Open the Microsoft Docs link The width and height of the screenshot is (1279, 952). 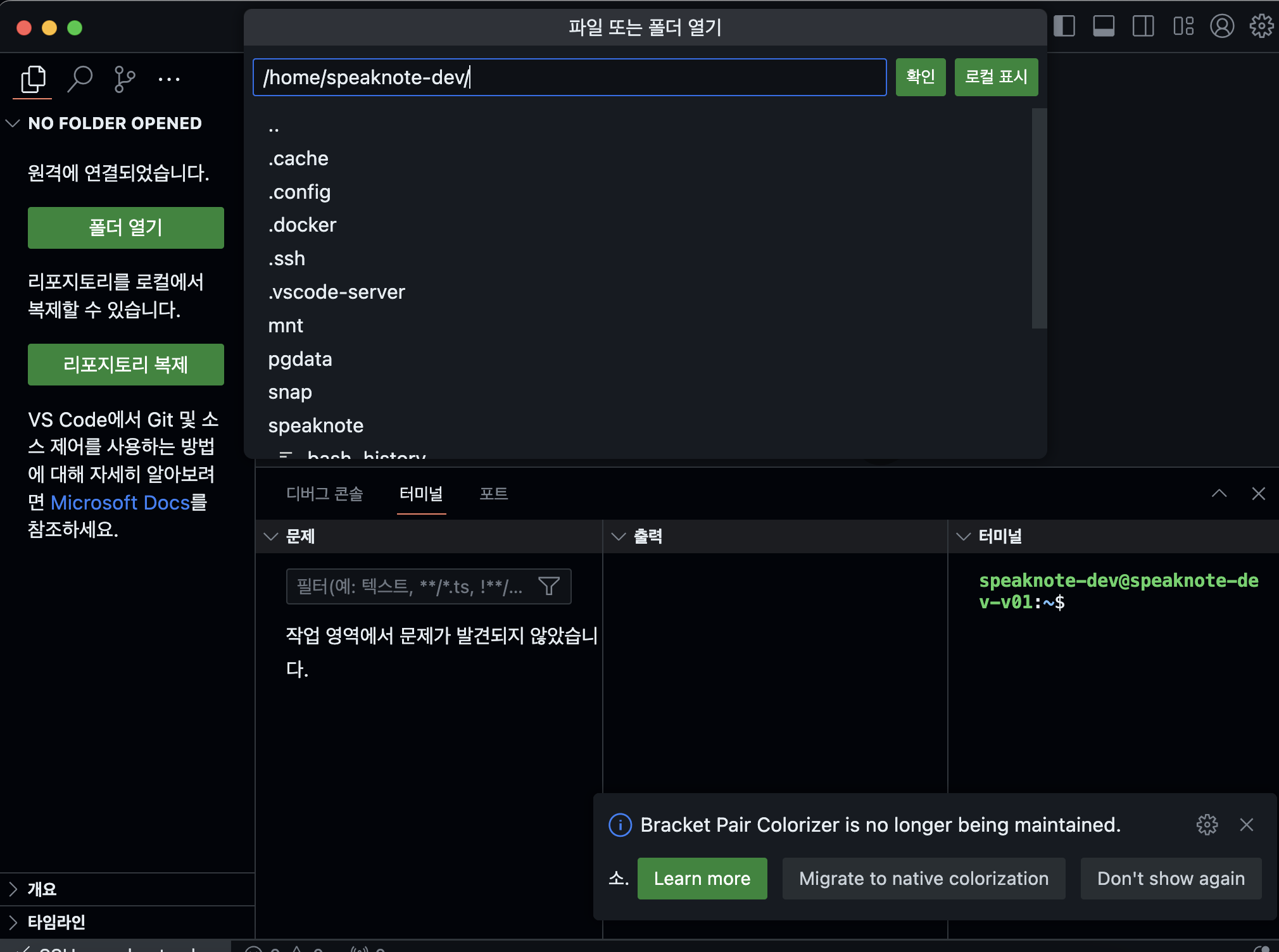pos(120,503)
